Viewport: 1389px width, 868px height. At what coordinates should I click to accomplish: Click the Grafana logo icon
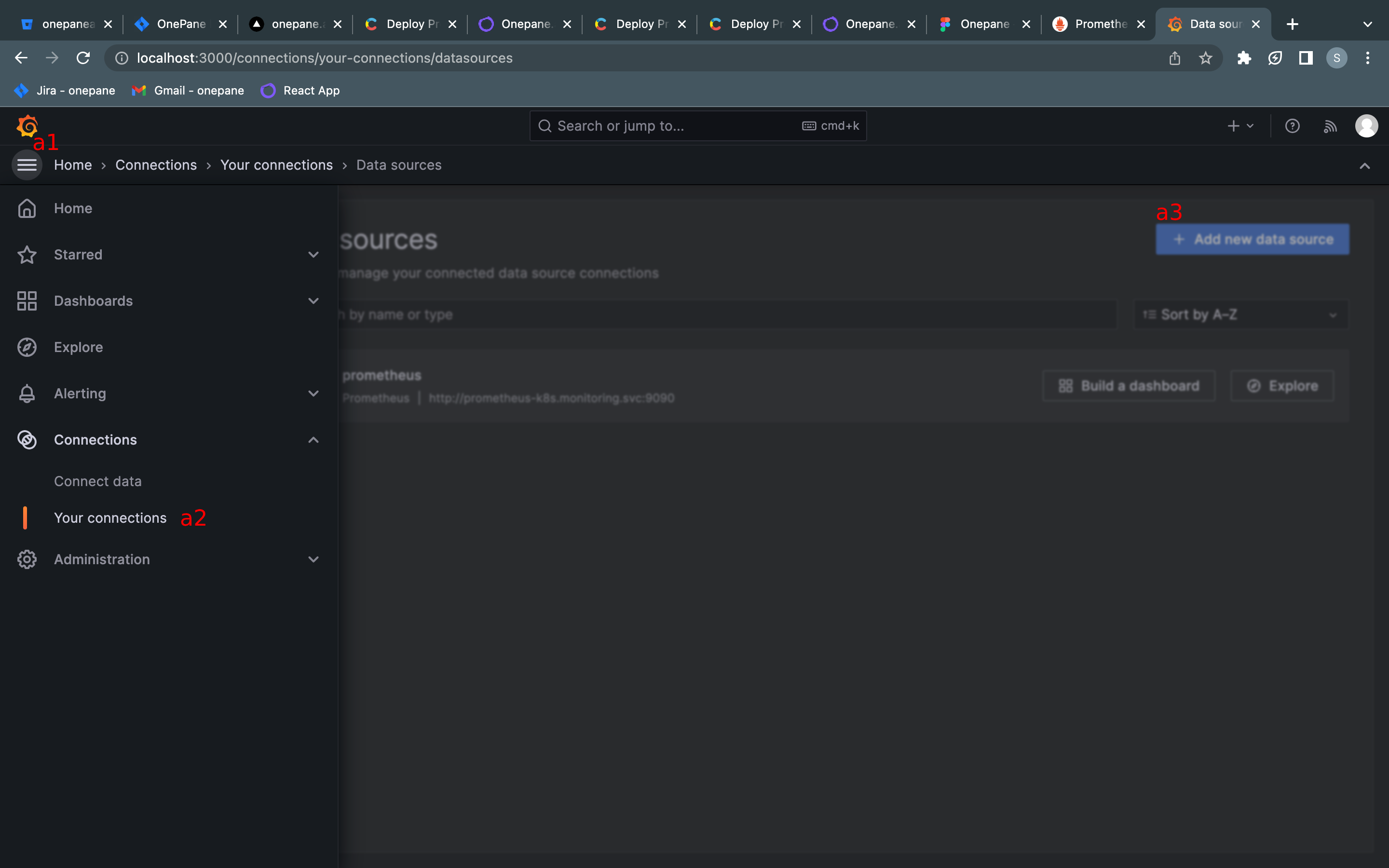pyautogui.click(x=27, y=125)
